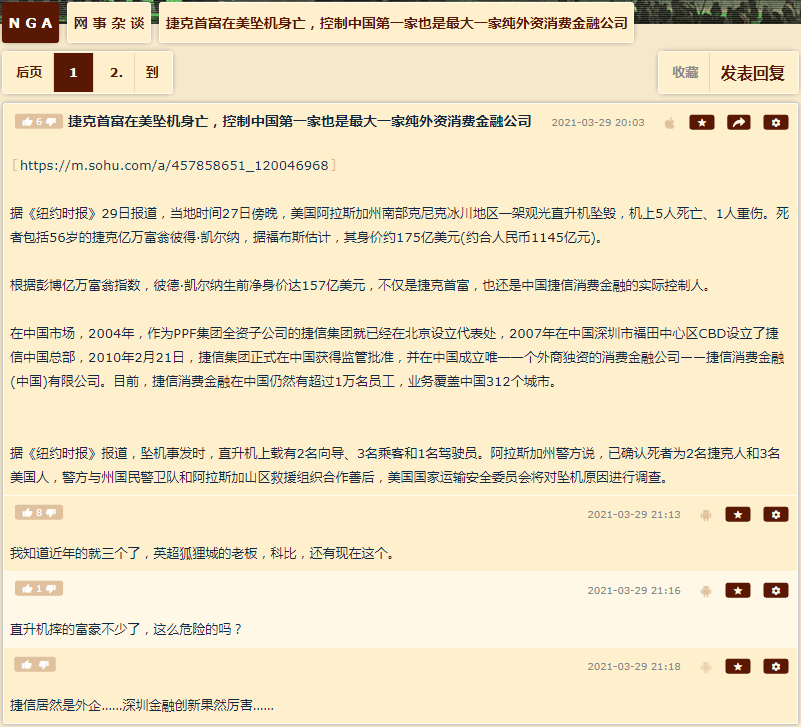Click the timestamp 2021-03-29 21:13
This screenshot has height=727, width=801.
coord(634,514)
